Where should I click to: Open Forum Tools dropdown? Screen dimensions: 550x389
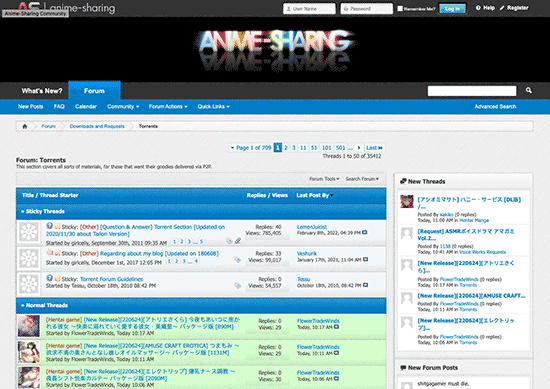(x=324, y=179)
